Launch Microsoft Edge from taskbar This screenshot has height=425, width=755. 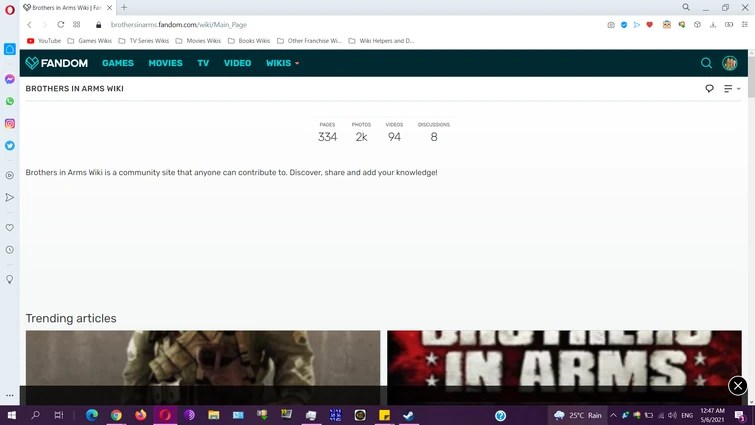click(x=92, y=415)
